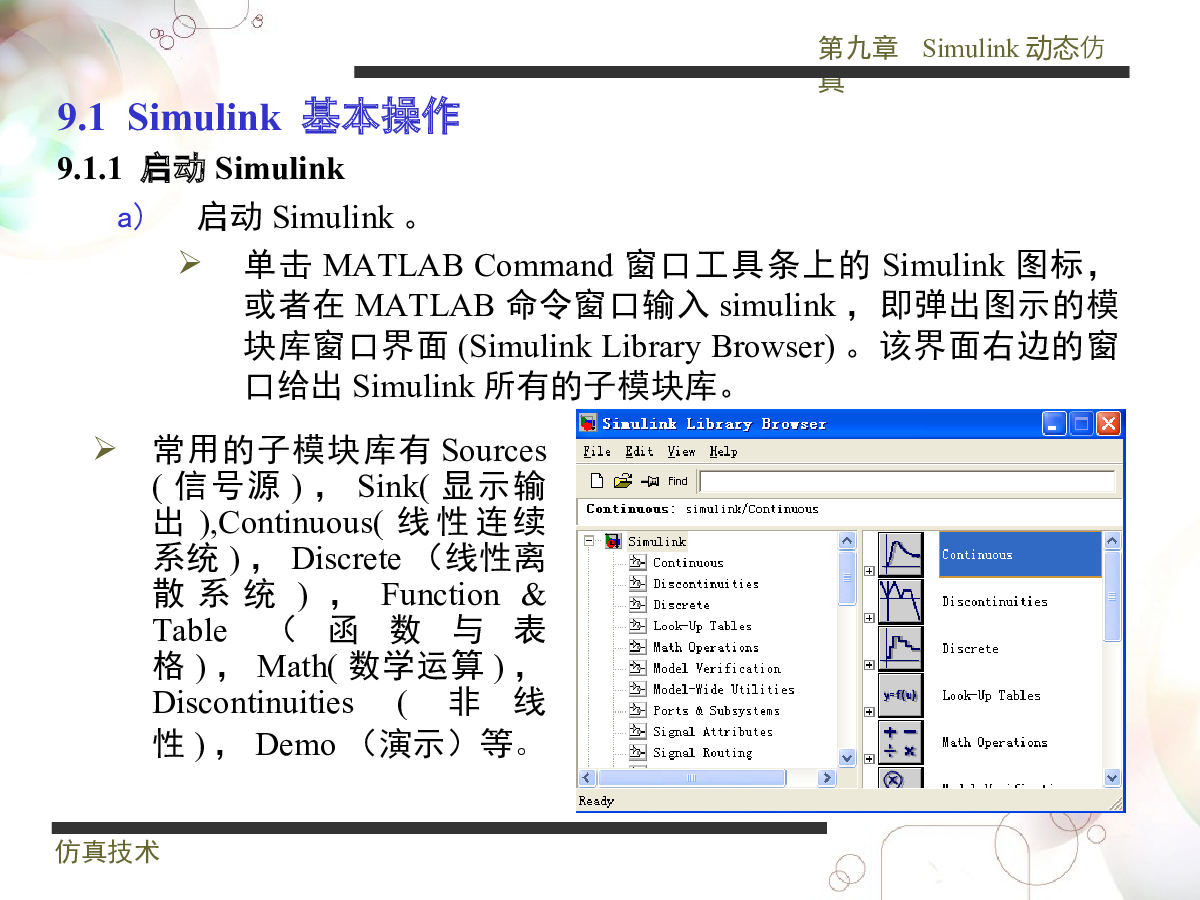Click the library icon beside Model-Wide Utilities
The image size is (1200, 900).
pos(638,690)
